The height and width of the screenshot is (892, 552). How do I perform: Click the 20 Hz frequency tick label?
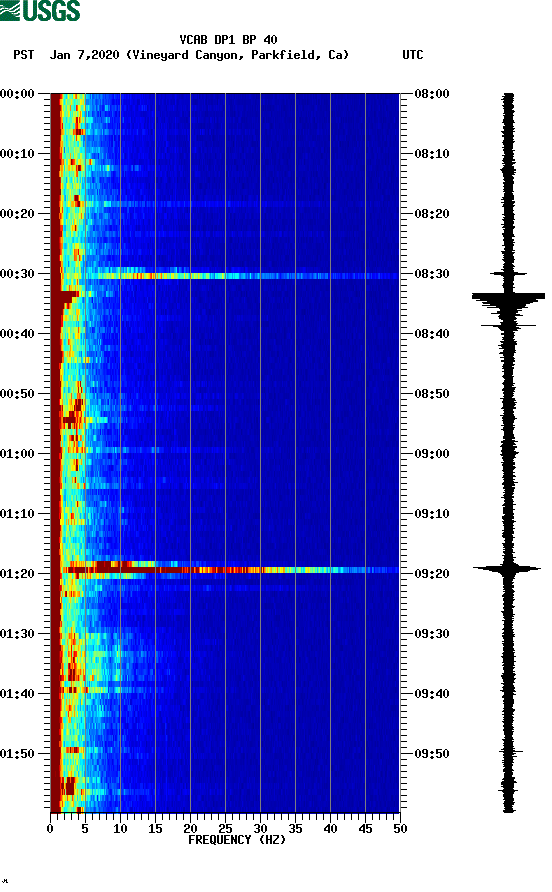(x=190, y=829)
